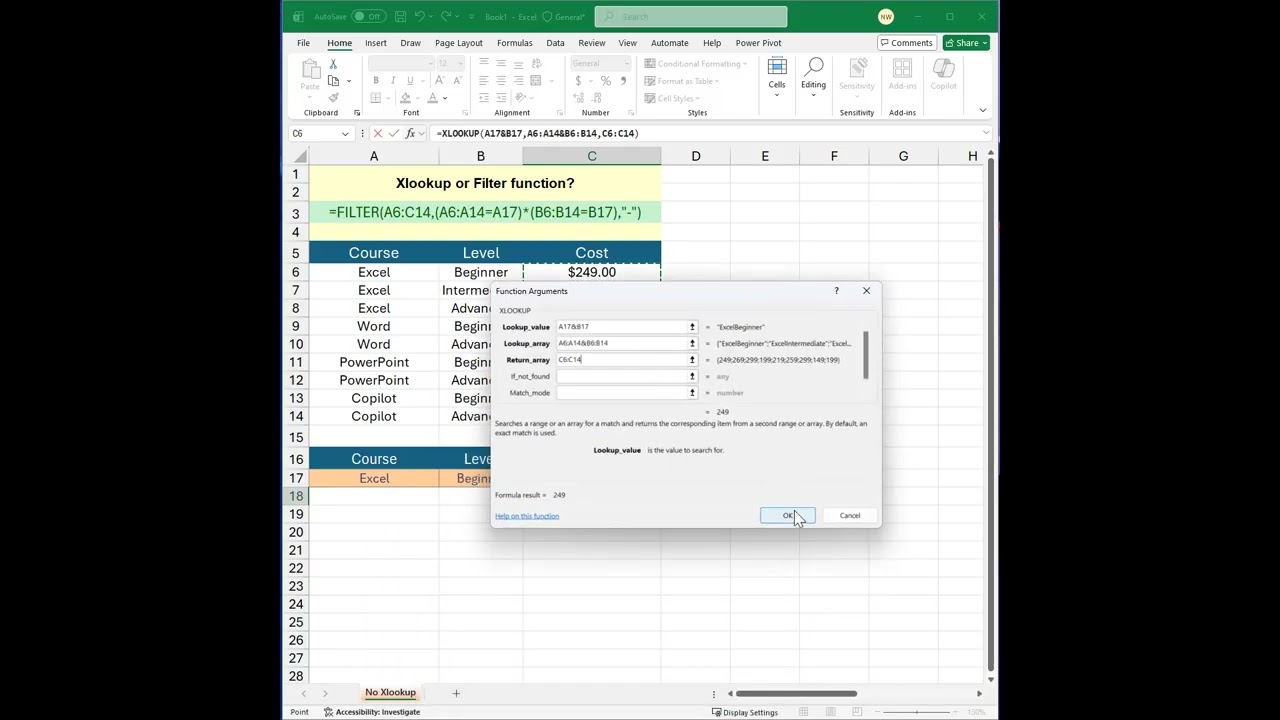This screenshot has height=720, width=1280.
Task: Collapse the ribbon with chevron arrow
Action: [983, 111]
